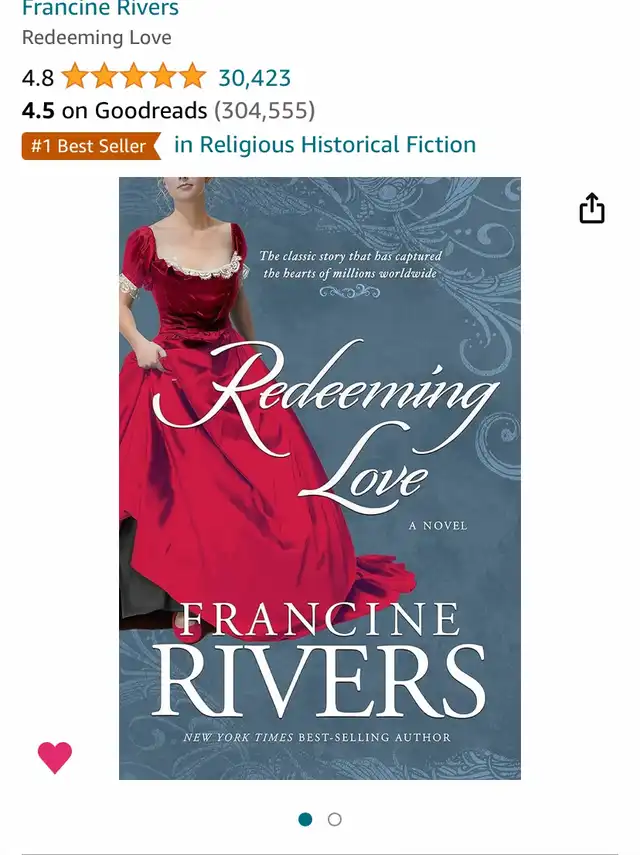This screenshot has height=855, width=640.
Task: Select the first filled carousel dot
Action: coord(305,819)
